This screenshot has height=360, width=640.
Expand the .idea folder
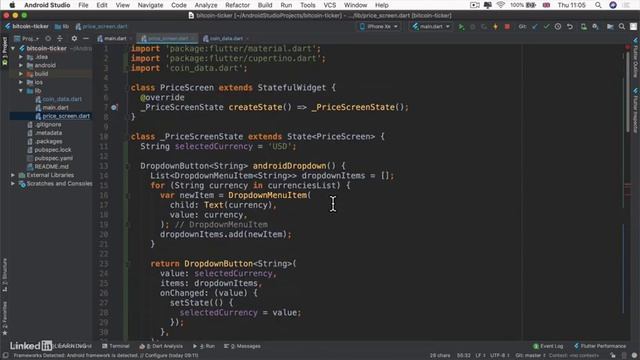pyautogui.click(x=21, y=57)
